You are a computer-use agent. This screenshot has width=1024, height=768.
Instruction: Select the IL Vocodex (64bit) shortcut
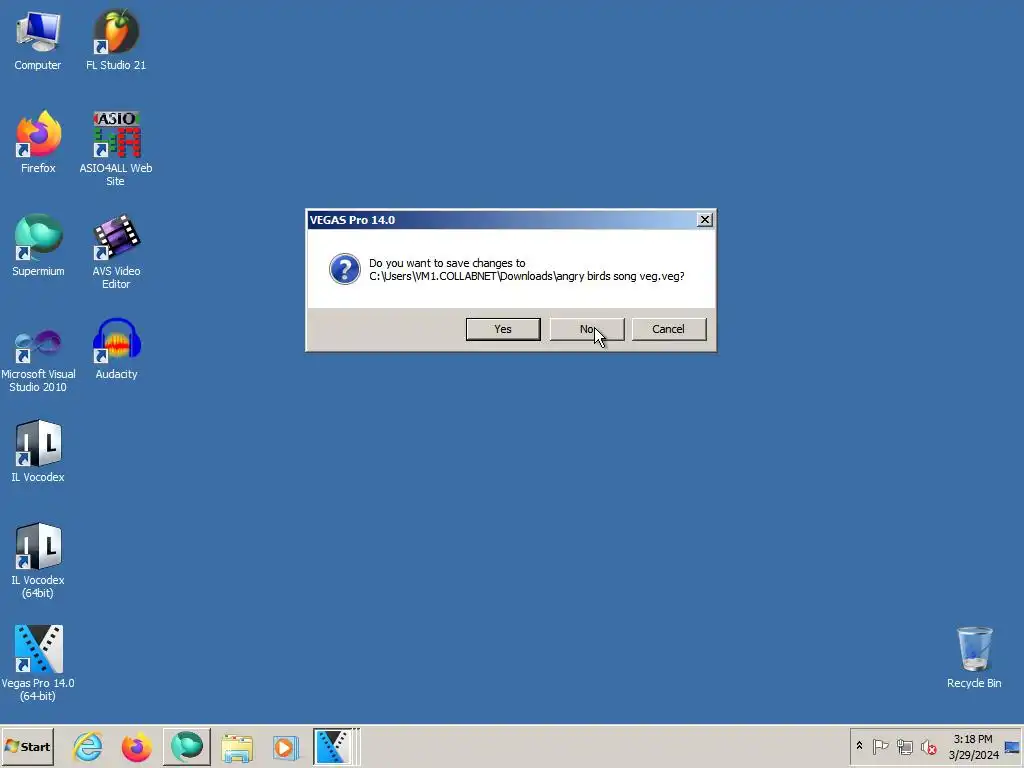(x=38, y=560)
